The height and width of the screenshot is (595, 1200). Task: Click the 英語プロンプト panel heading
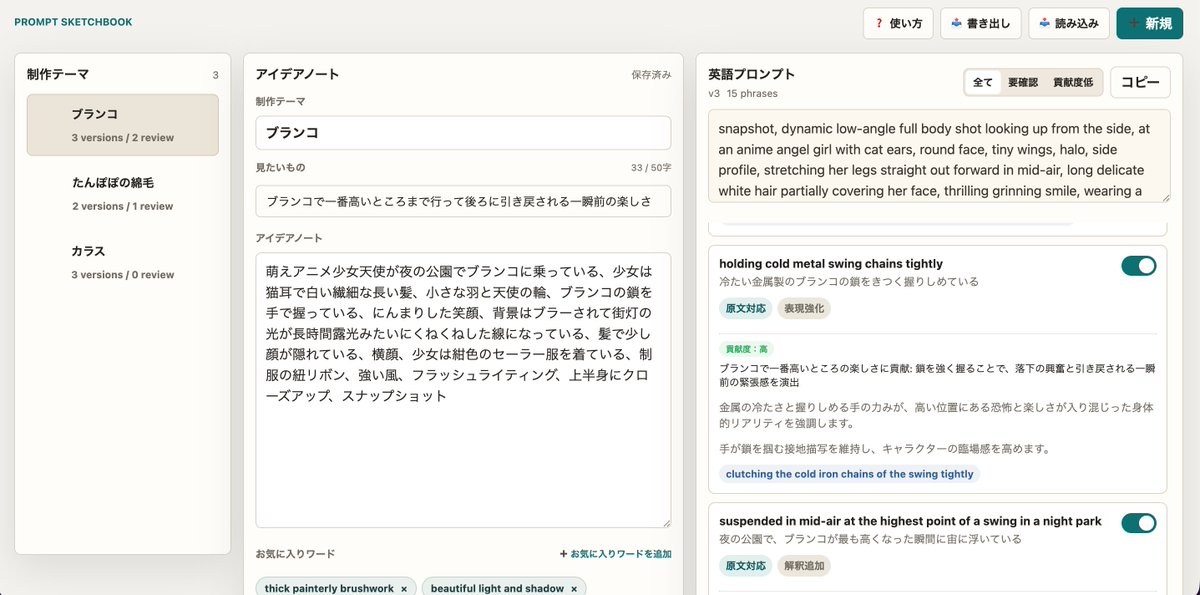point(751,74)
